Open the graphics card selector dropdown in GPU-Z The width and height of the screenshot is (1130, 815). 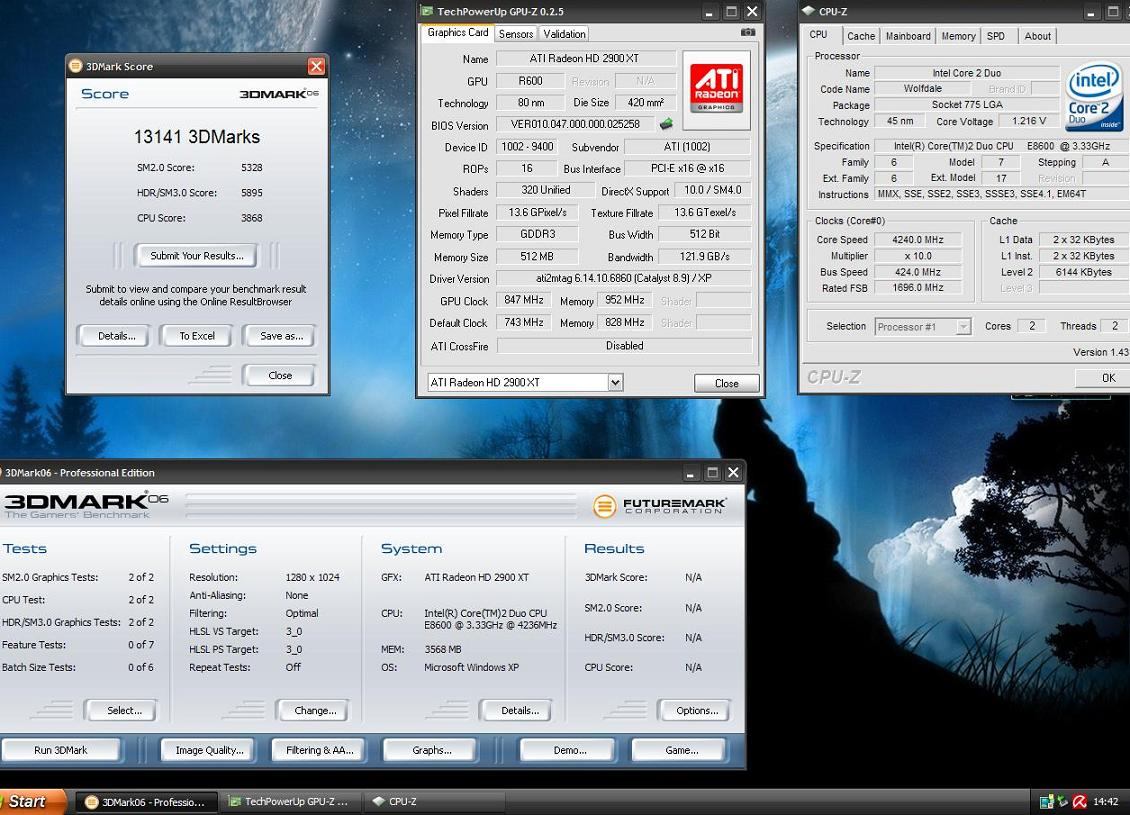point(615,383)
